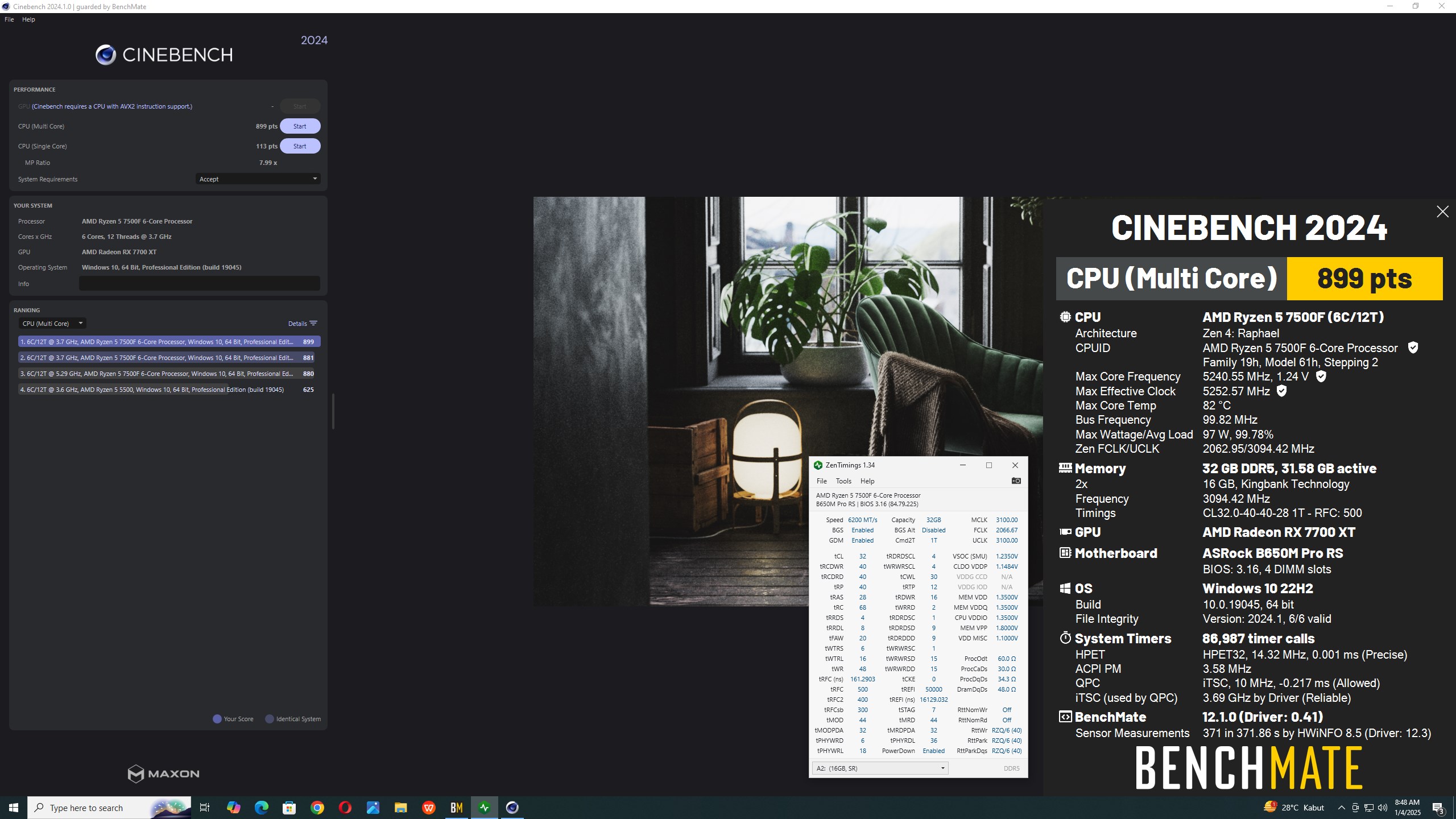This screenshot has height=819, width=1456.
Task: Open the volume control in system tray
Action: (1383, 808)
